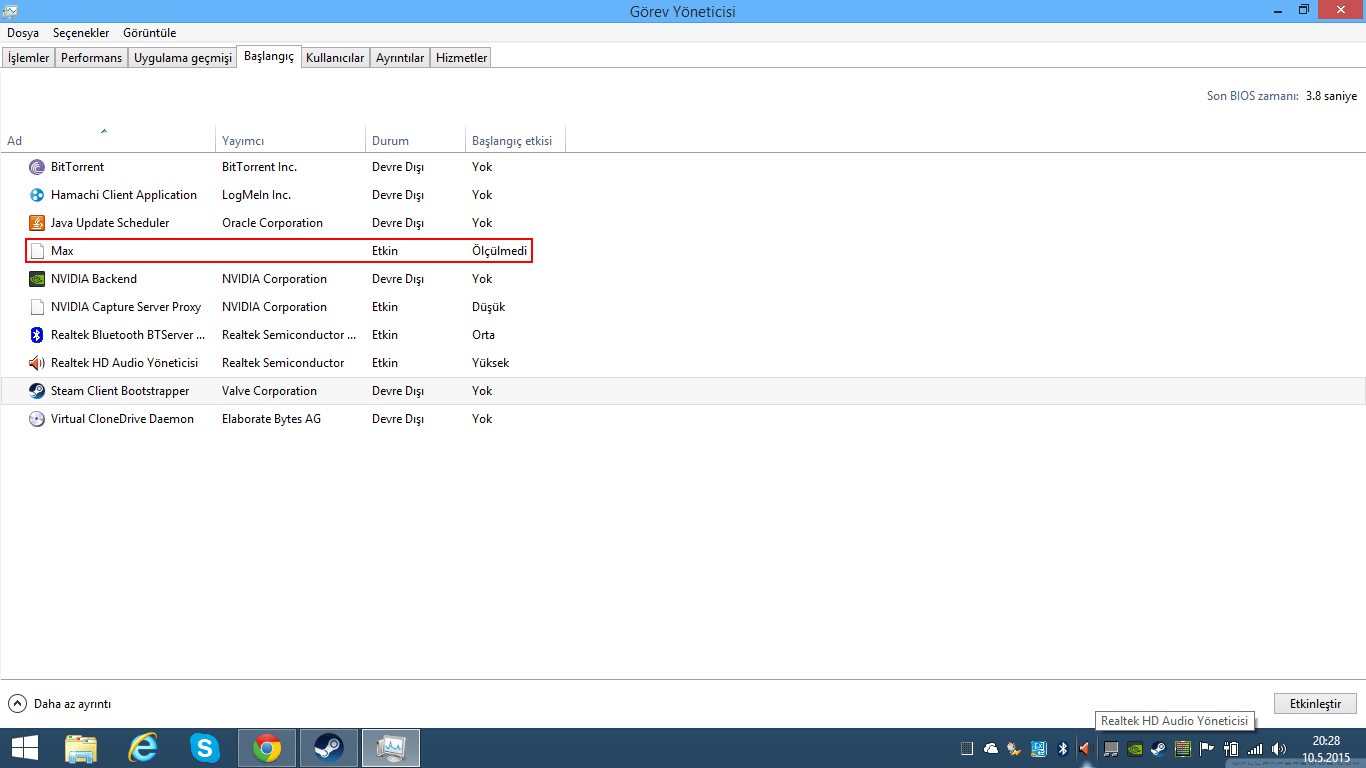Select the Elaborate Bytes AG publisher cell
1366x768 pixels.
click(271, 419)
